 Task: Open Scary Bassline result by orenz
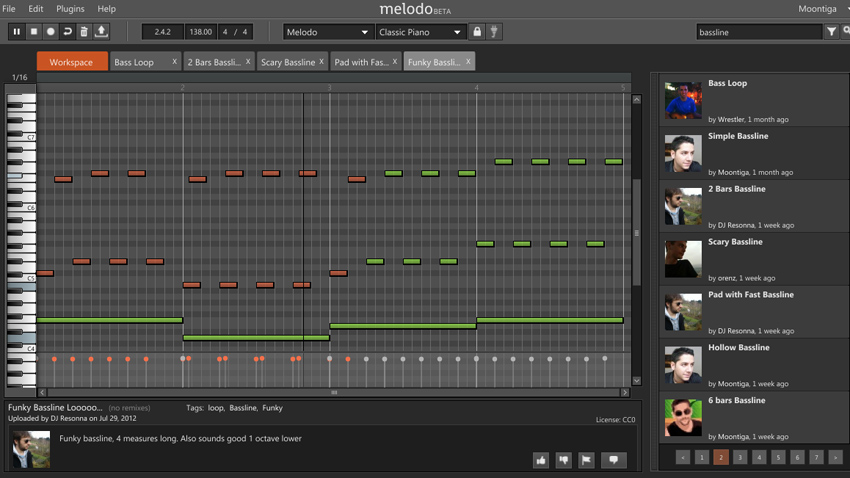pyautogui.click(x=754, y=259)
